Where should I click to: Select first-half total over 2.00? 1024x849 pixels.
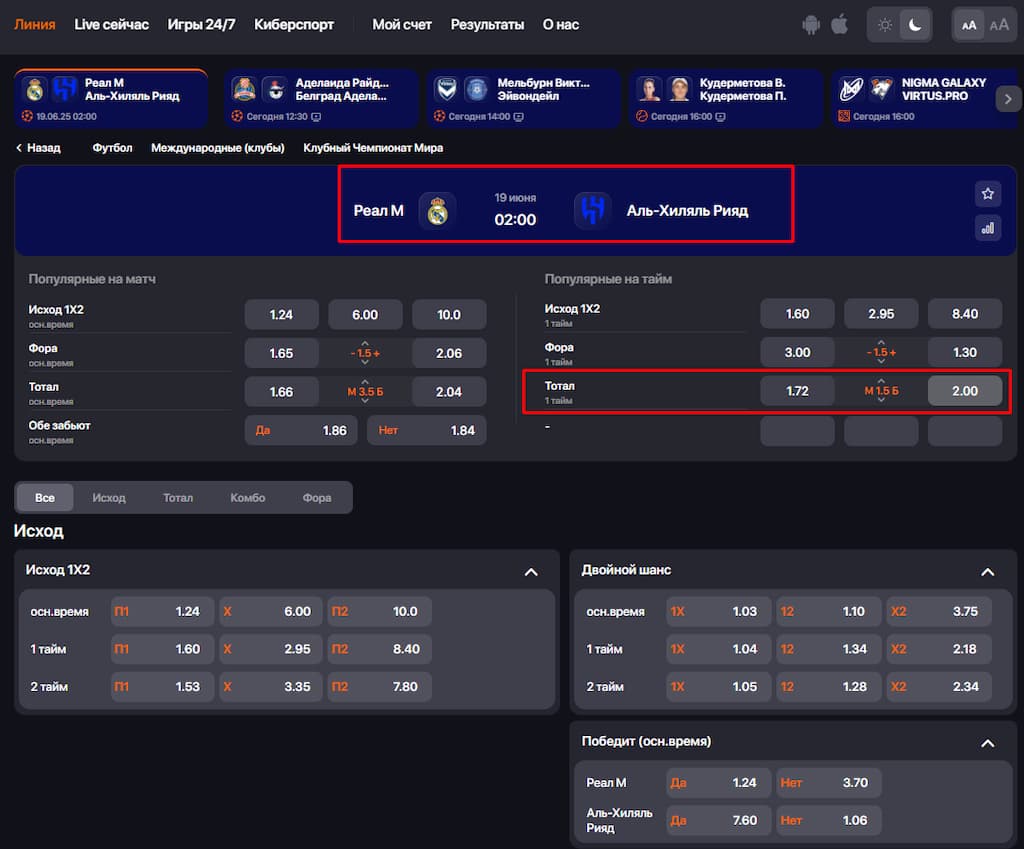[x=965, y=391]
